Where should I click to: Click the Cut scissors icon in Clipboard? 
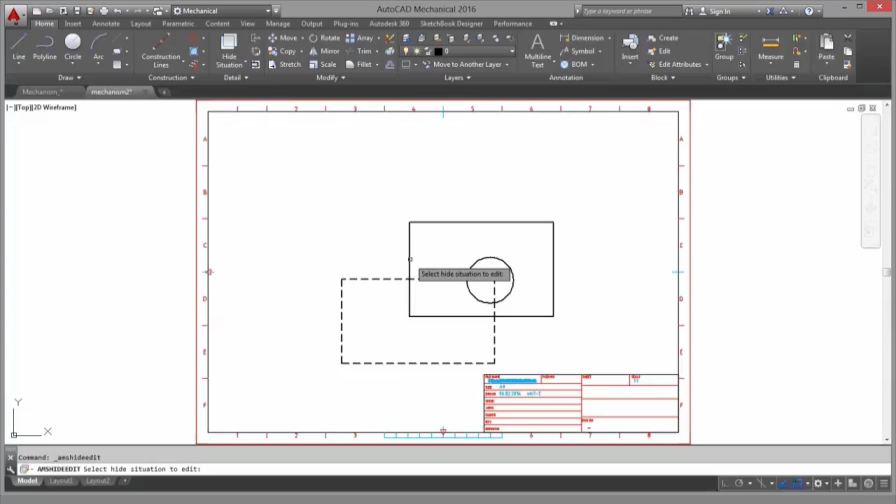(847, 38)
